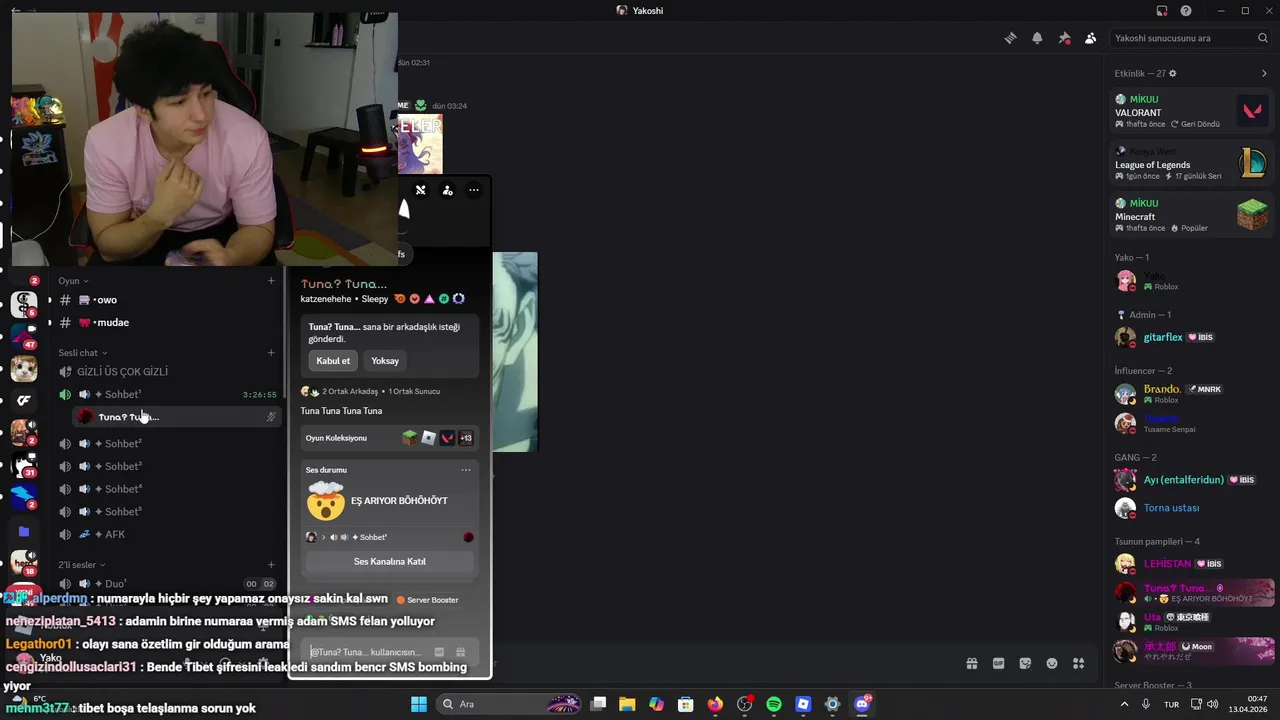Open the Ses durumu three-dot menu
The height and width of the screenshot is (720, 1280).
click(x=466, y=470)
